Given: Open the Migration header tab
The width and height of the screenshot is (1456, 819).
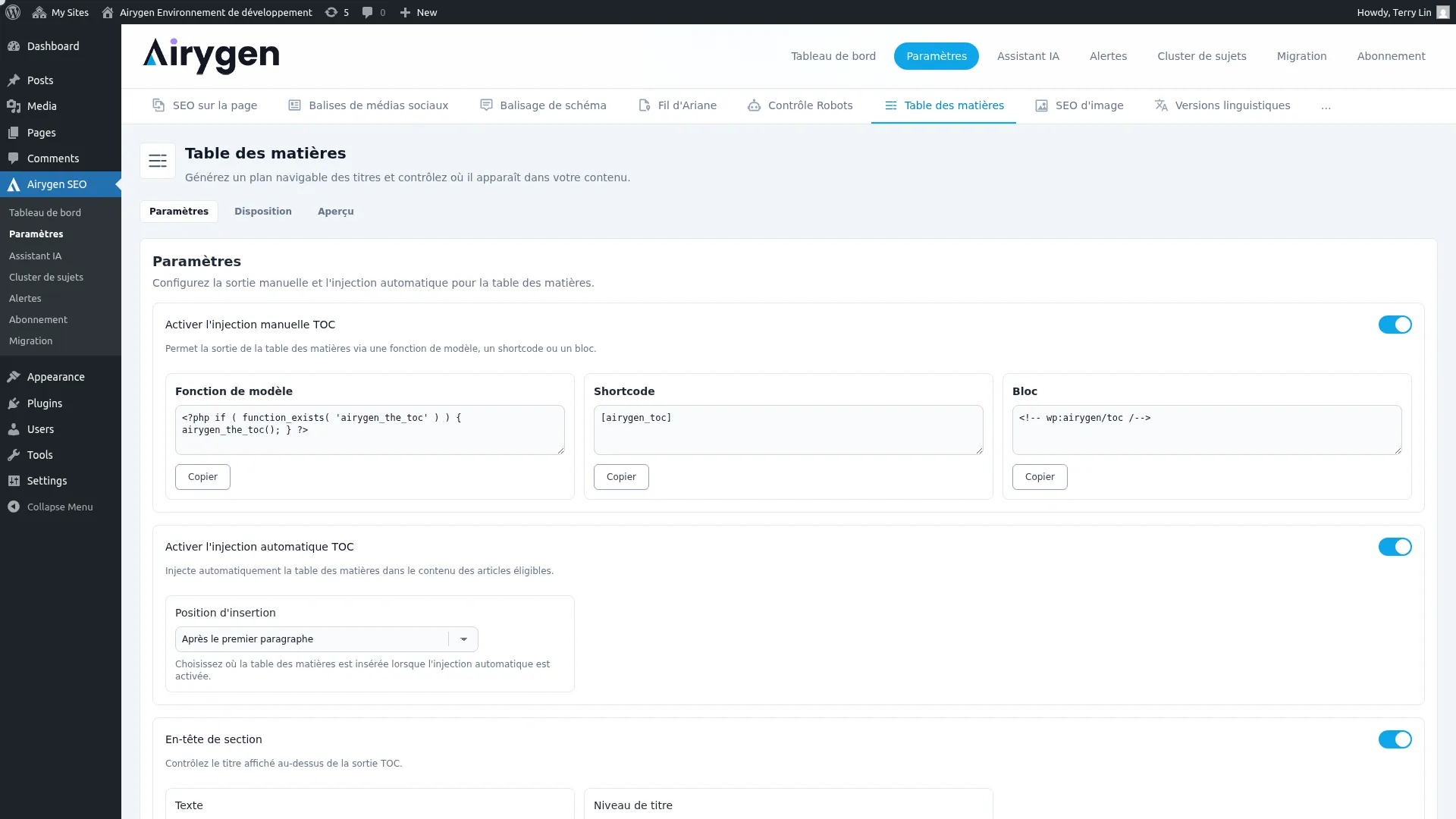Looking at the screenshot, I should [x=1301, y=56].
